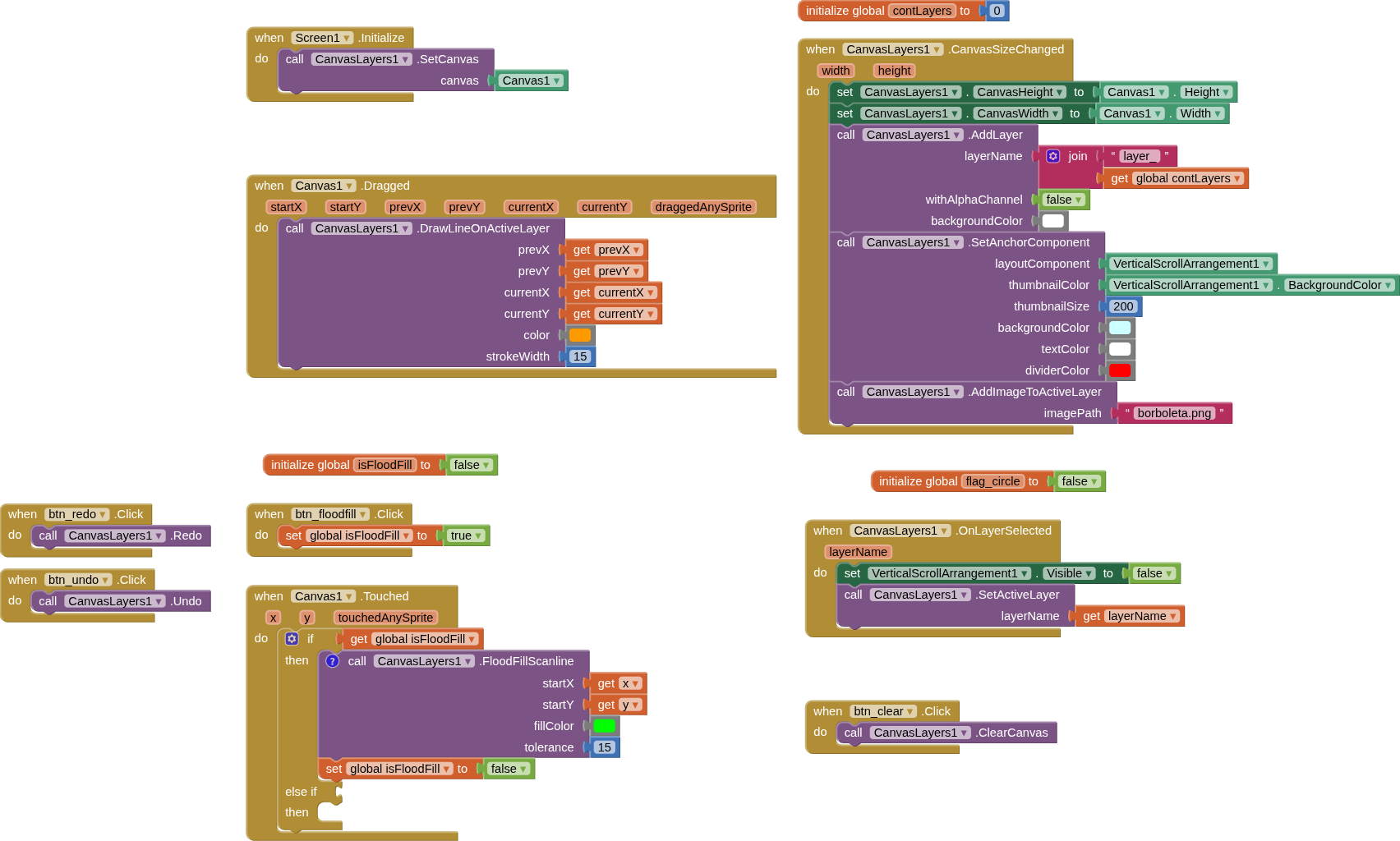Toggle the true value in btn_floodfill Click
The image size is (1400, 841).
pos(465,535)
